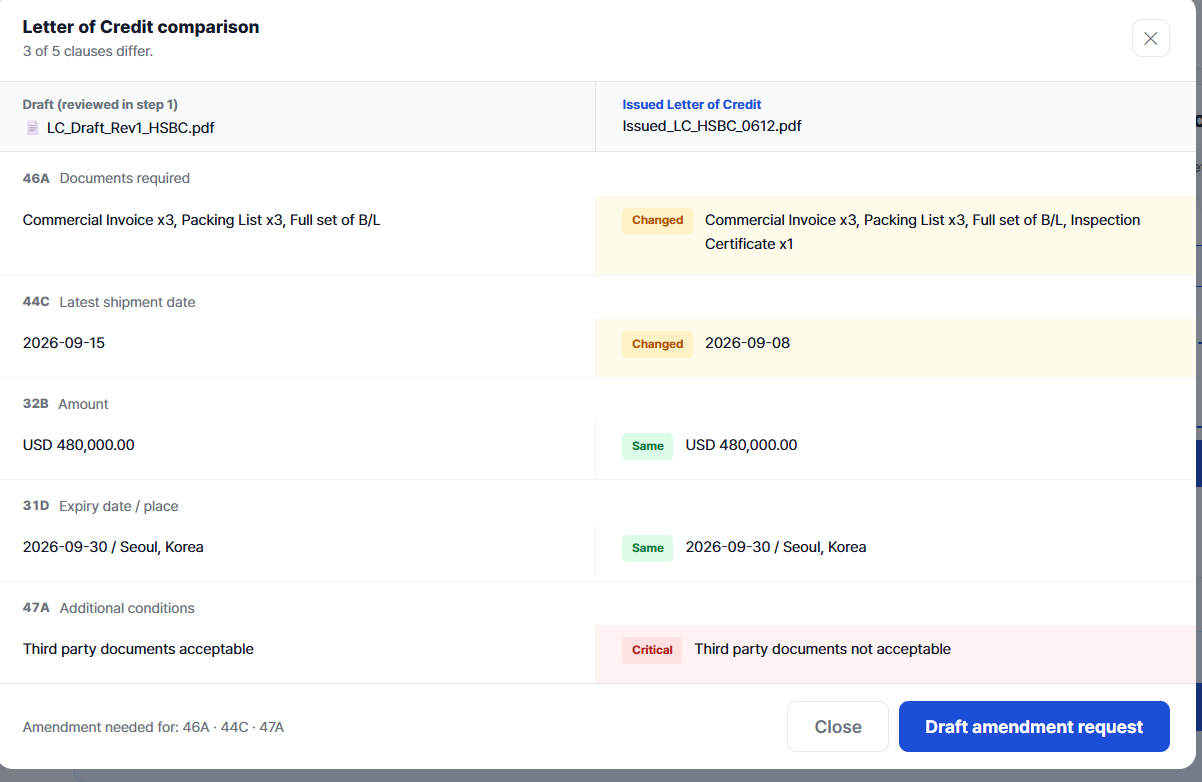Image resolution: width=1202 pixels, height=782 pixels.
Task: Click the draft expiry '2026-09-30 / Seoul, Korea'
Action: tap(113, 547)
